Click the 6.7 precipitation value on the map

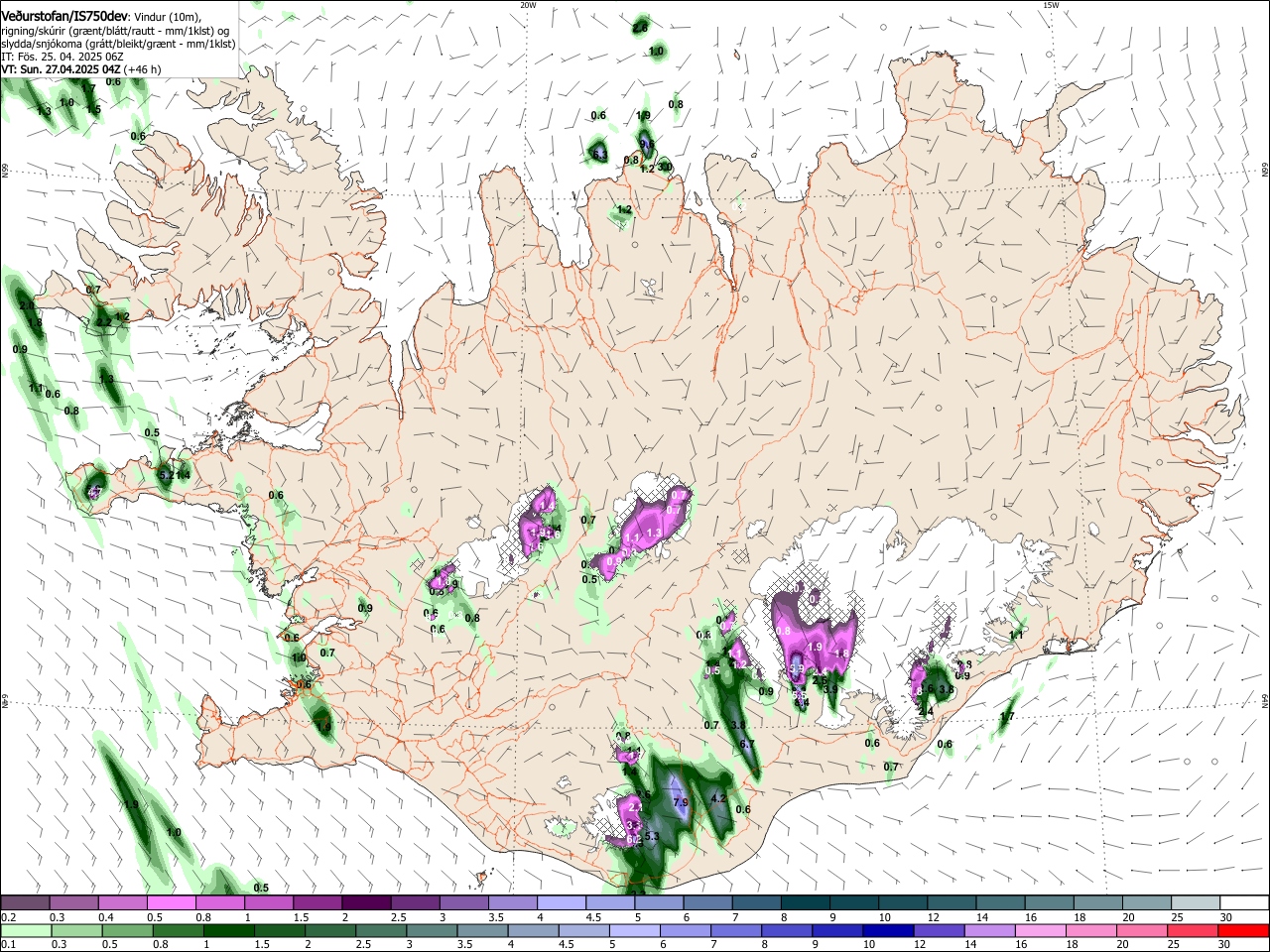[747, 744]
